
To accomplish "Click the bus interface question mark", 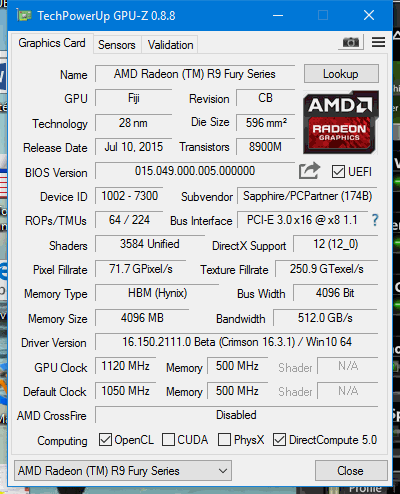I will [375, 220].
